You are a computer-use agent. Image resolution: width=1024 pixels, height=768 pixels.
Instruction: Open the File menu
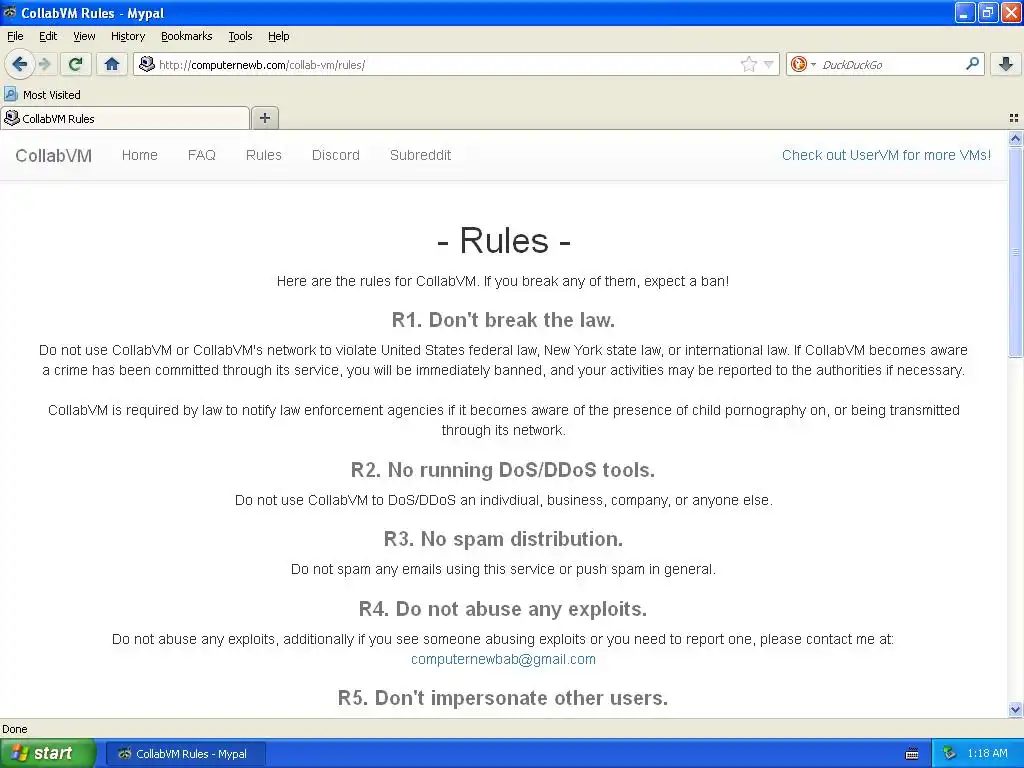(15, 36)
